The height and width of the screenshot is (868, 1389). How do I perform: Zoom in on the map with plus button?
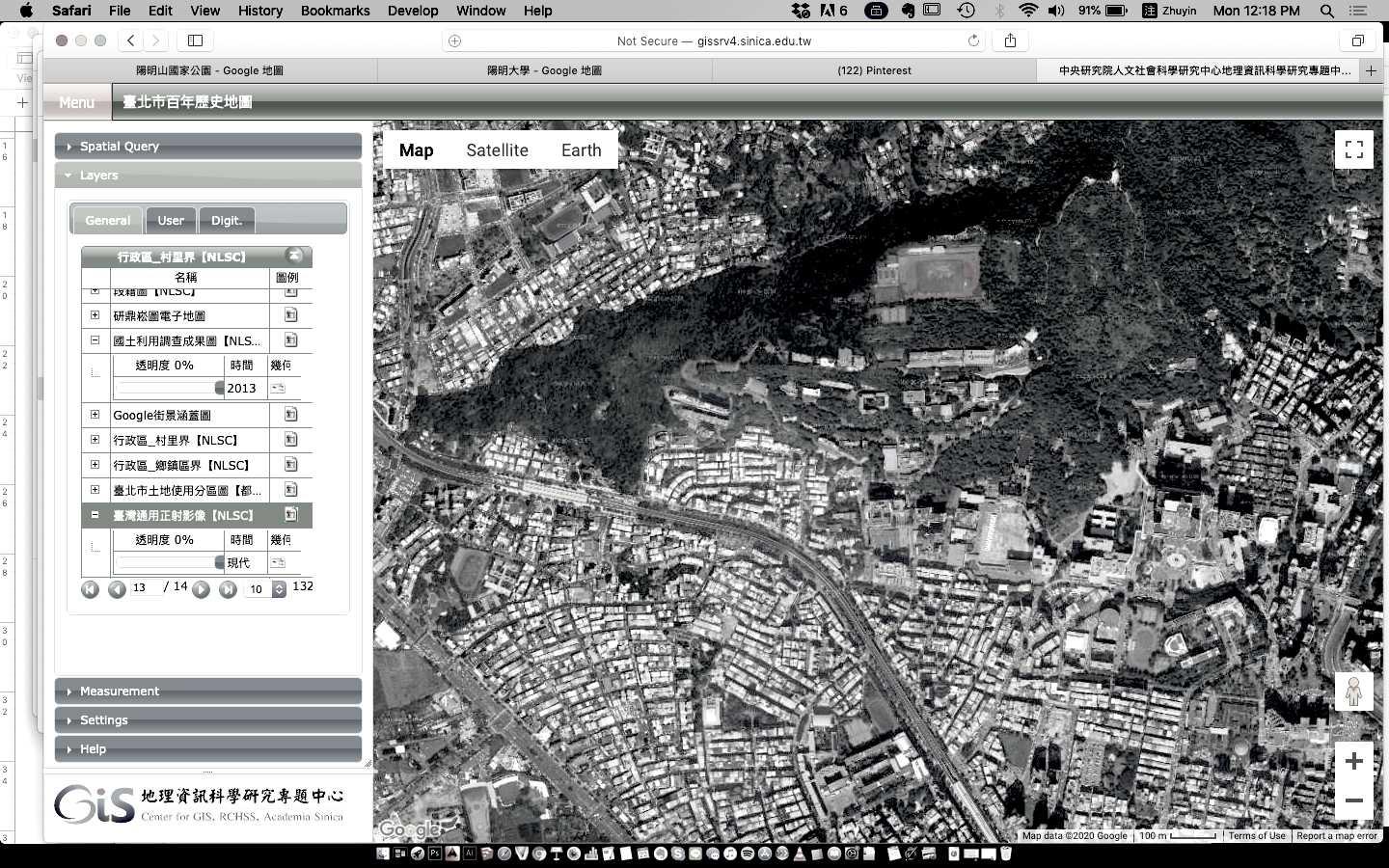pyautogui.click(x=1353, y=761)
